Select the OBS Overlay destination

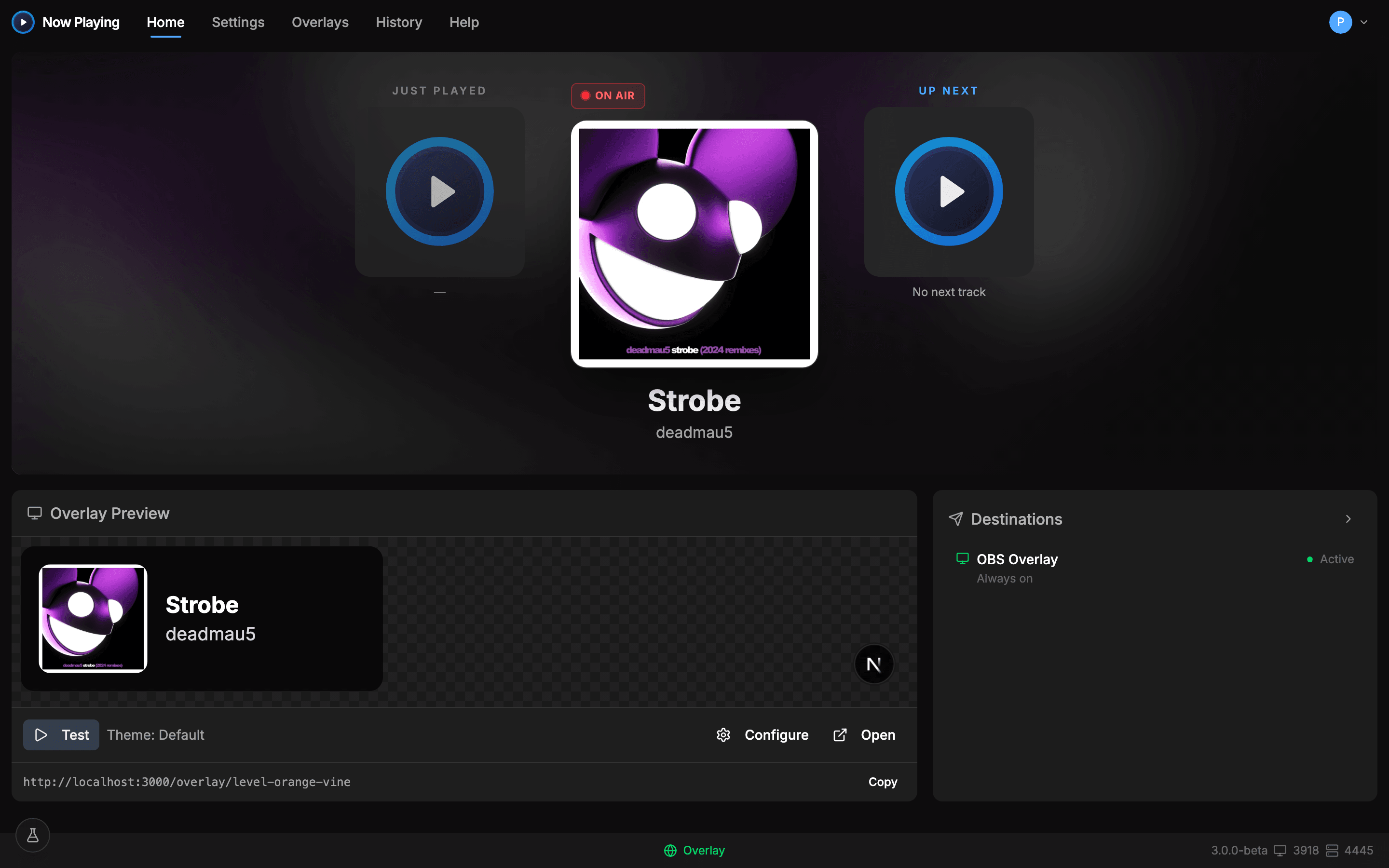click(x=1154, y=569)
